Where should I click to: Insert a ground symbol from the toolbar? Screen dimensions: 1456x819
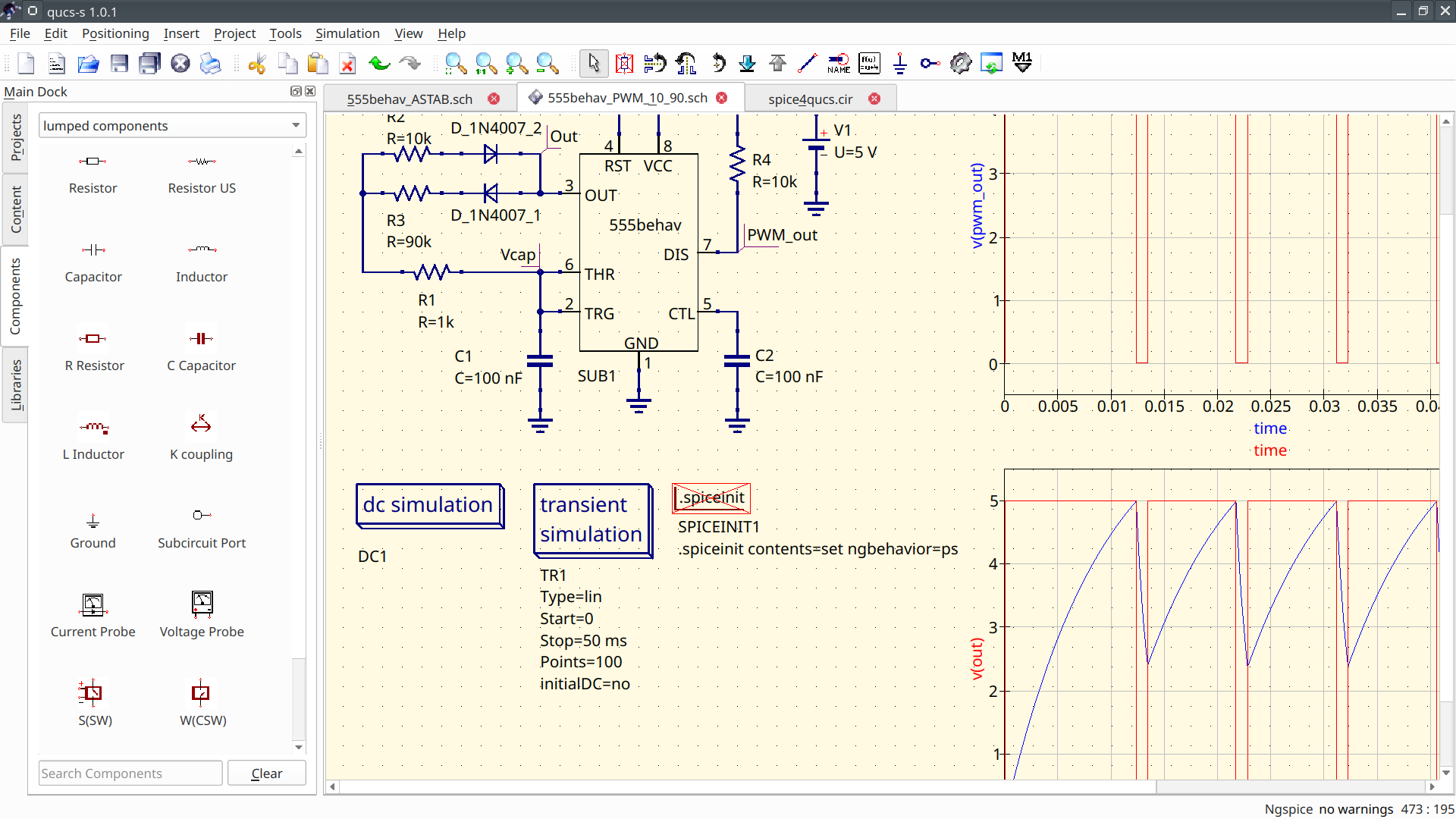point(899,63)
